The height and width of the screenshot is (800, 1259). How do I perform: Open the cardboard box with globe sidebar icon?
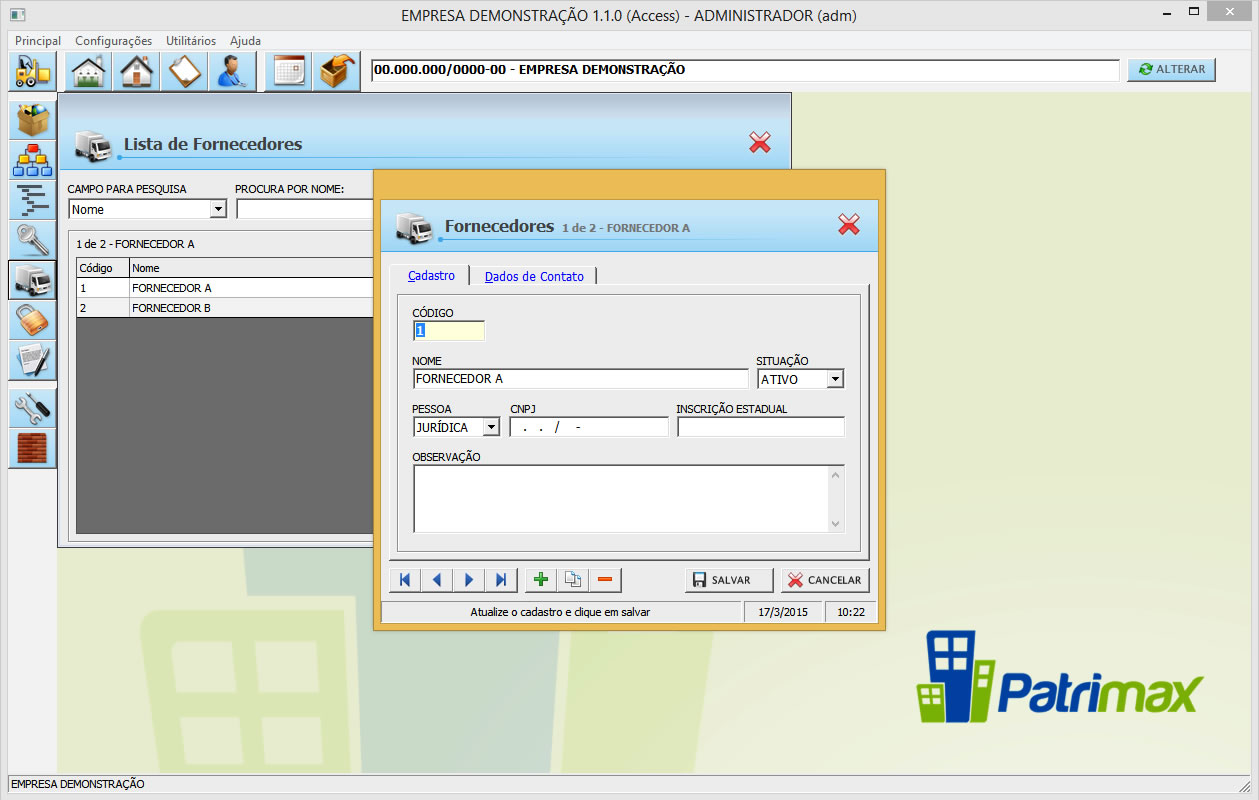click(x=33, y=120)
